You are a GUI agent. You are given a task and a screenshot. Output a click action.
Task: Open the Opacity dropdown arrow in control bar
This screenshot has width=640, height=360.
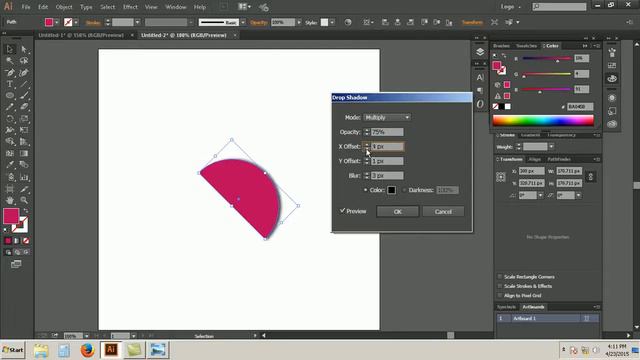coord(299,22)
